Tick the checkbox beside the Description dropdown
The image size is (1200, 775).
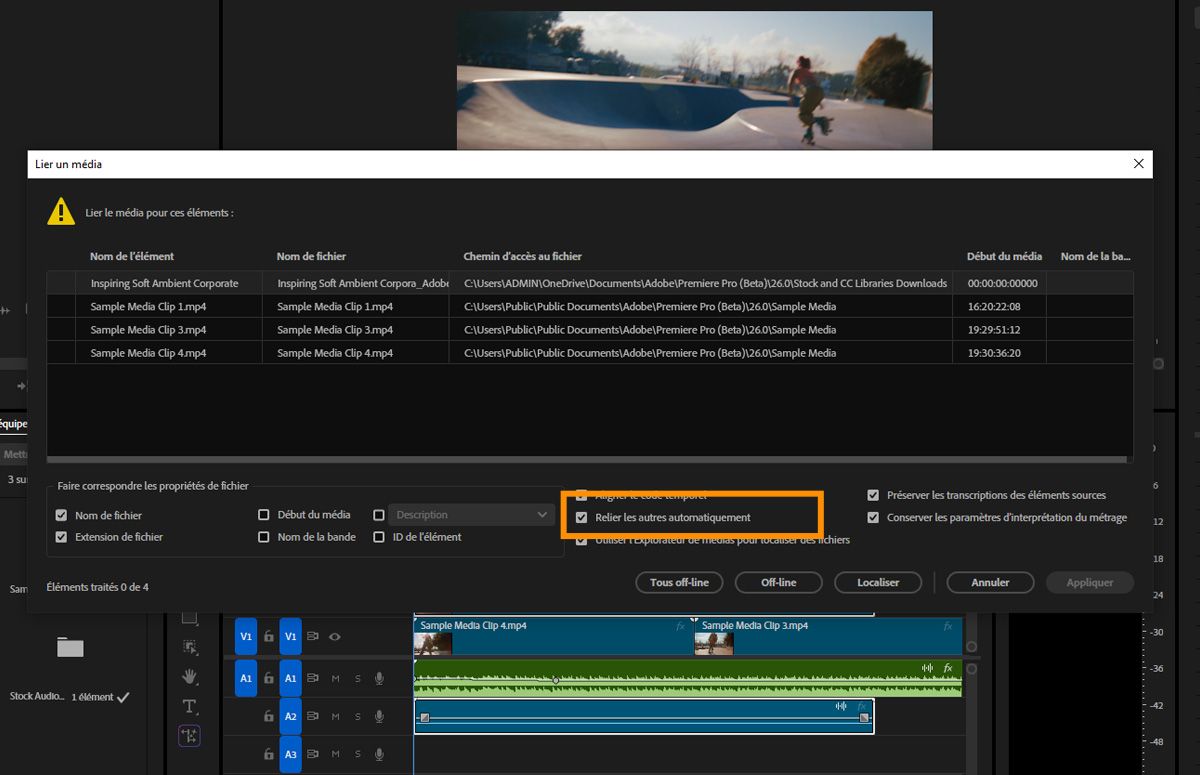tap(379, 515)
